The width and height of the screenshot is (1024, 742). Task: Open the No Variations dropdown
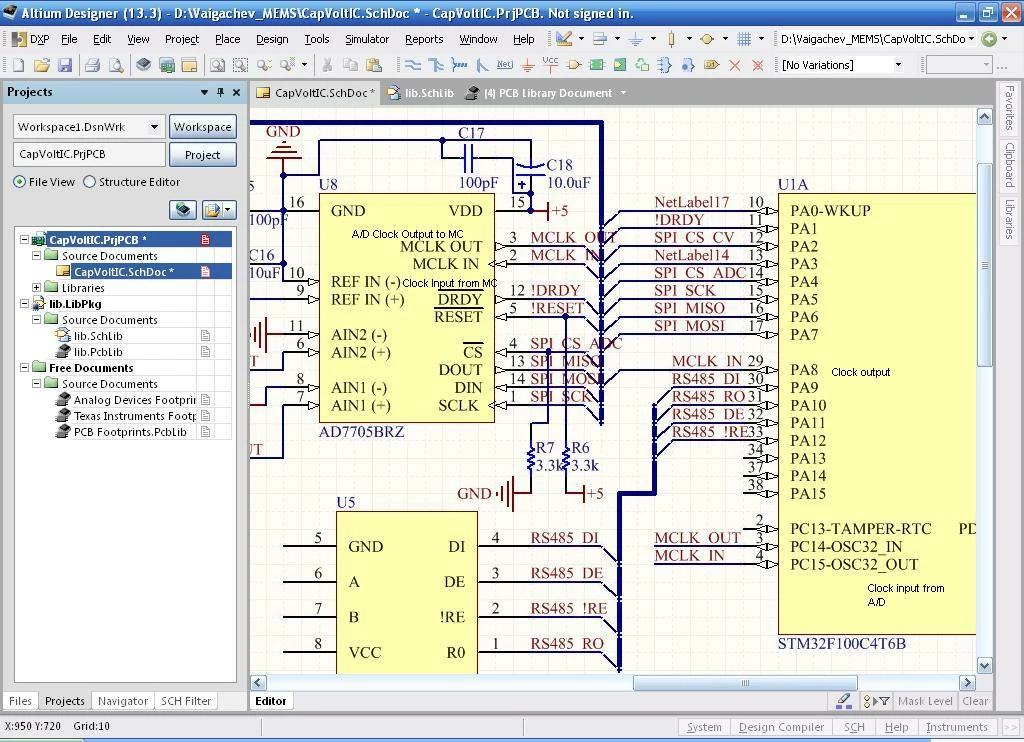coord(899,65)
